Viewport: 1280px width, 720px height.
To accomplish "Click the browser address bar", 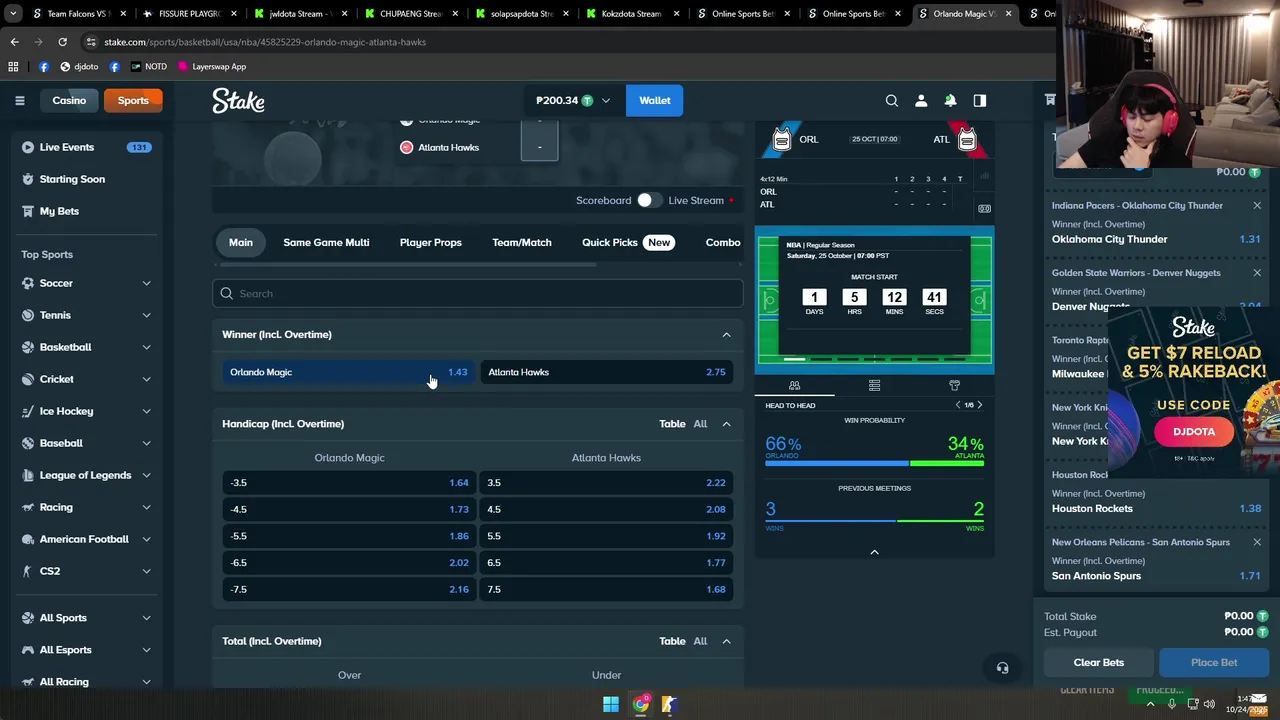I will click(x=560, y=42).
